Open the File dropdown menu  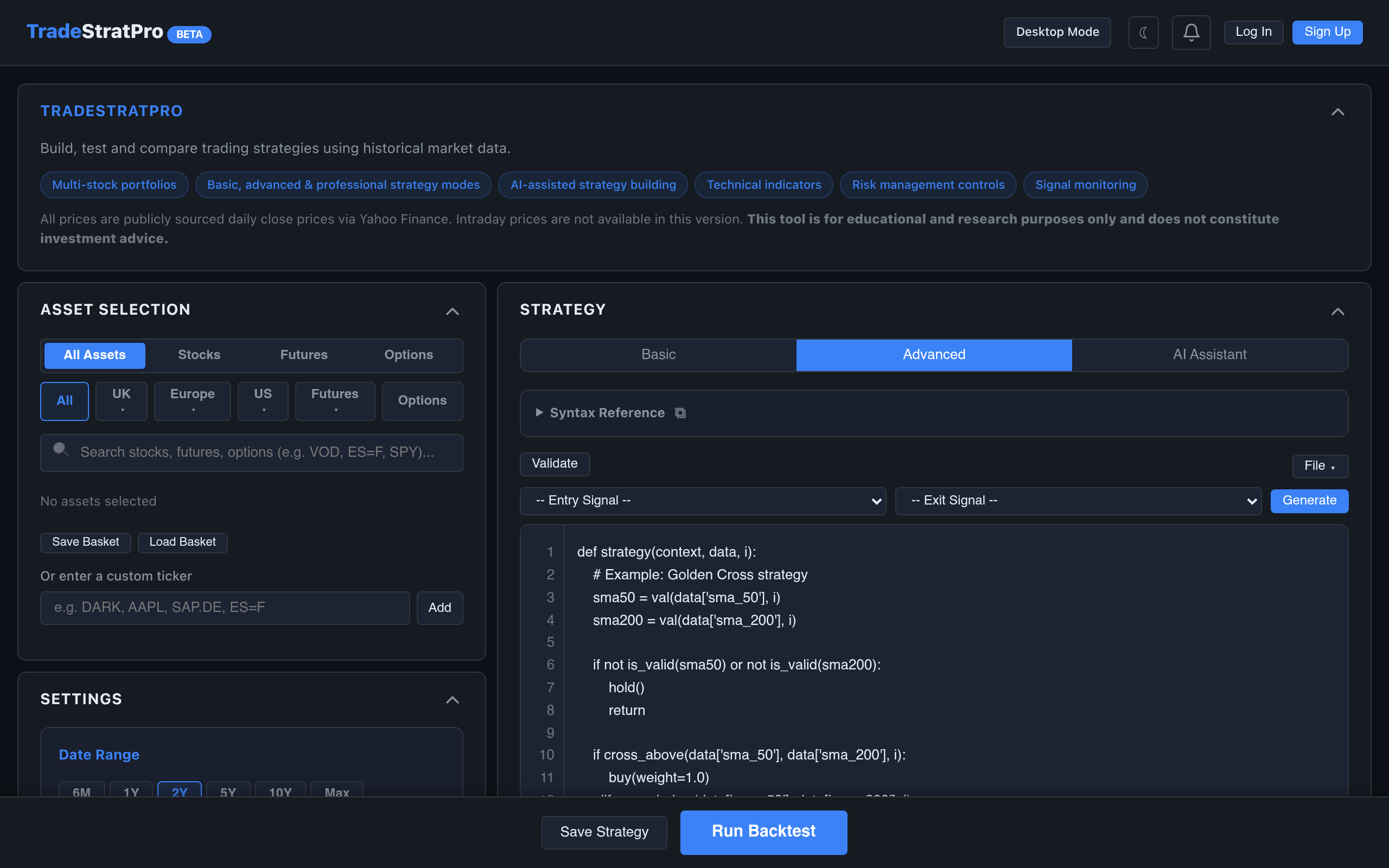[1320, 465]
